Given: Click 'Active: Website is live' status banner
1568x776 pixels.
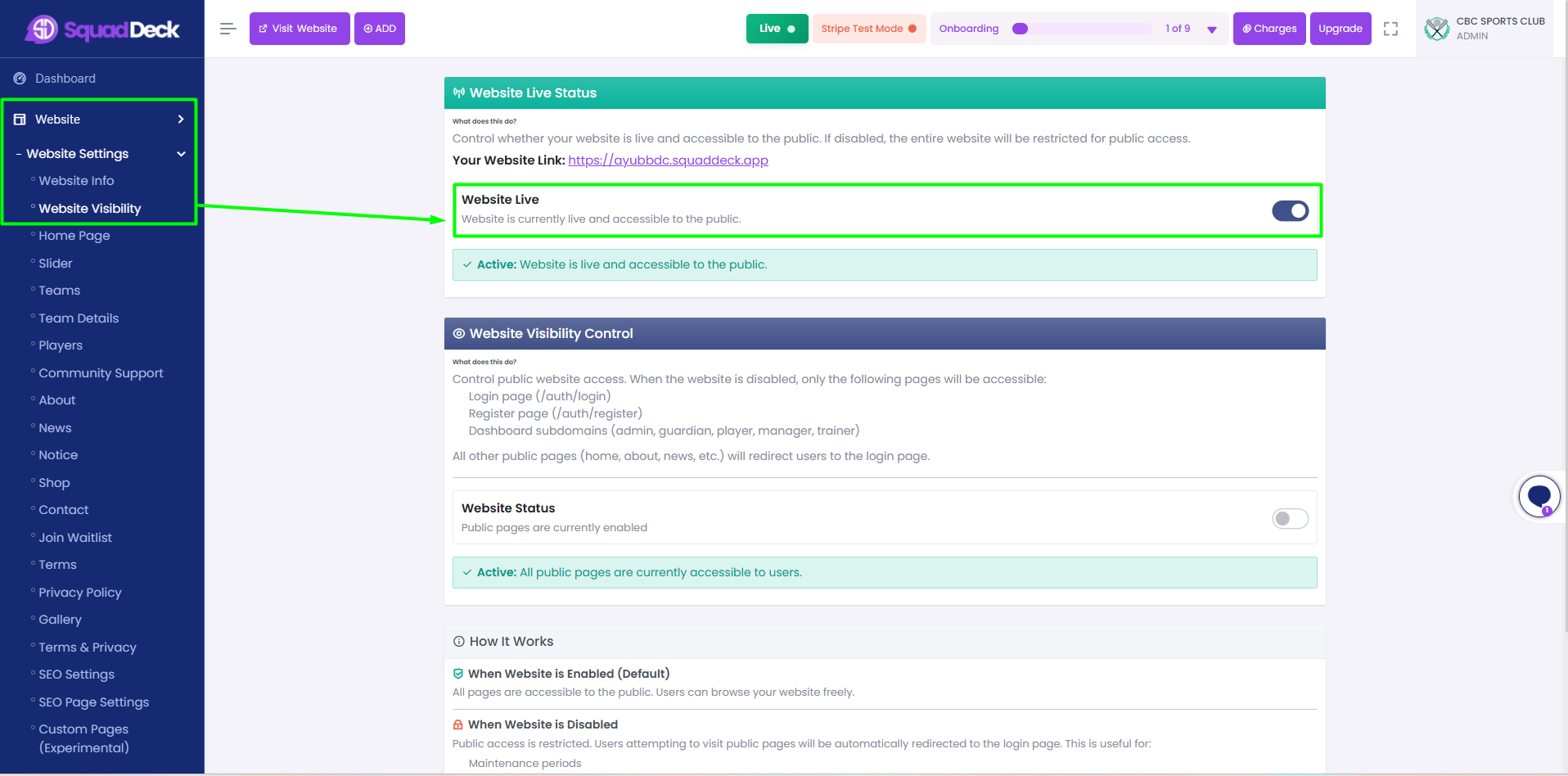Looking at the screenshot, I should coord(885,265).
